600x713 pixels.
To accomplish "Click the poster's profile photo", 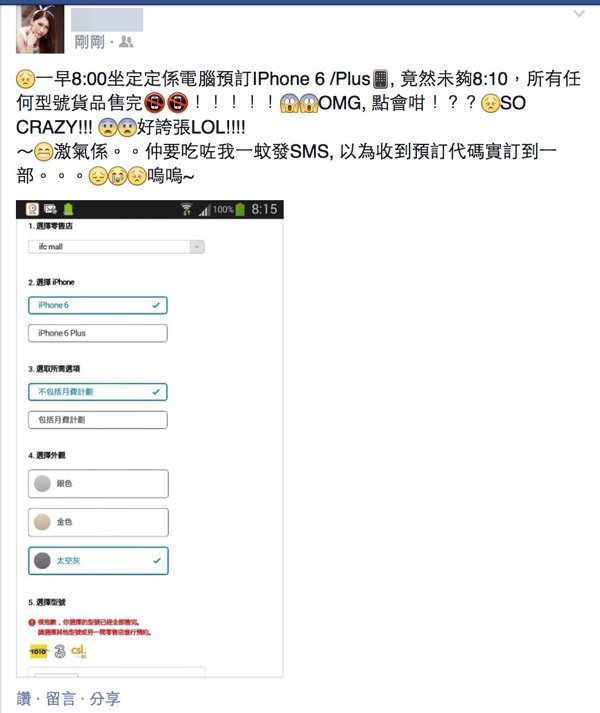I will tap(40, 30).
